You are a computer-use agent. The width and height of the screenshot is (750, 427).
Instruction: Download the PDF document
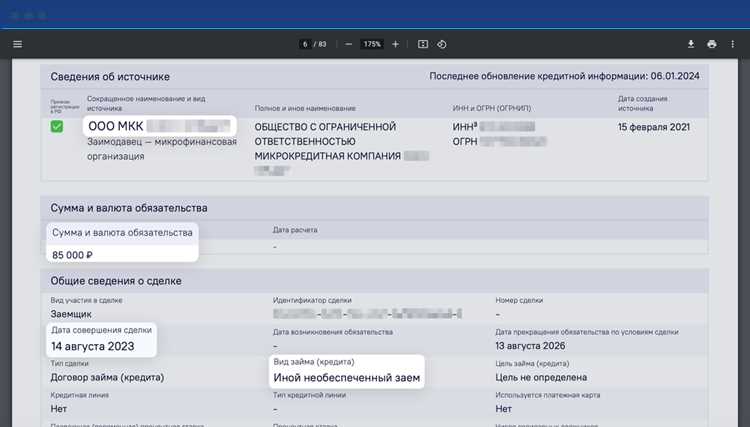[x=691, y=44]
